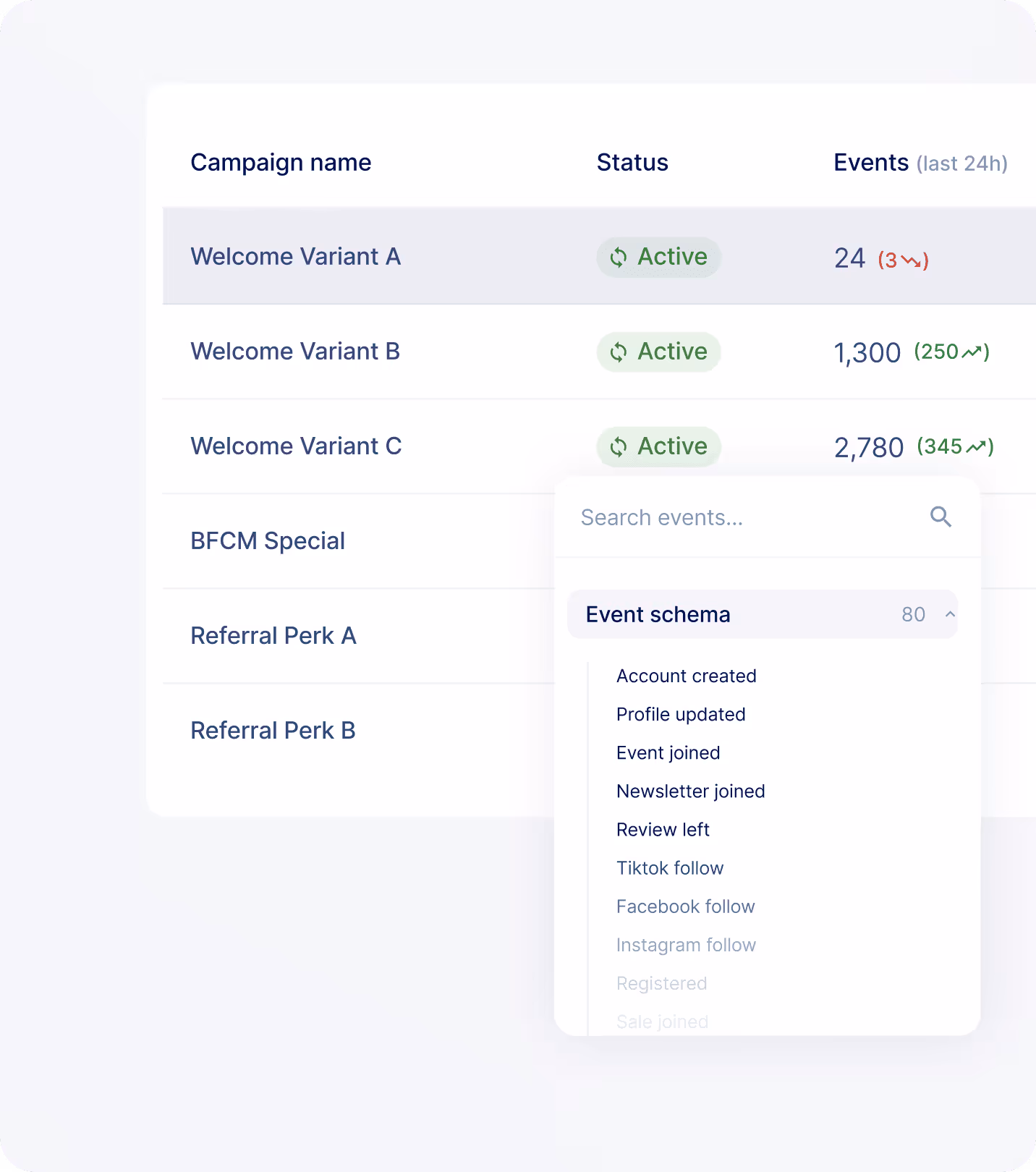Click Events (last 24h) column header
Image resolution: width=1036 pixels, height=1172 pixels.
click(x=920, y=163)
